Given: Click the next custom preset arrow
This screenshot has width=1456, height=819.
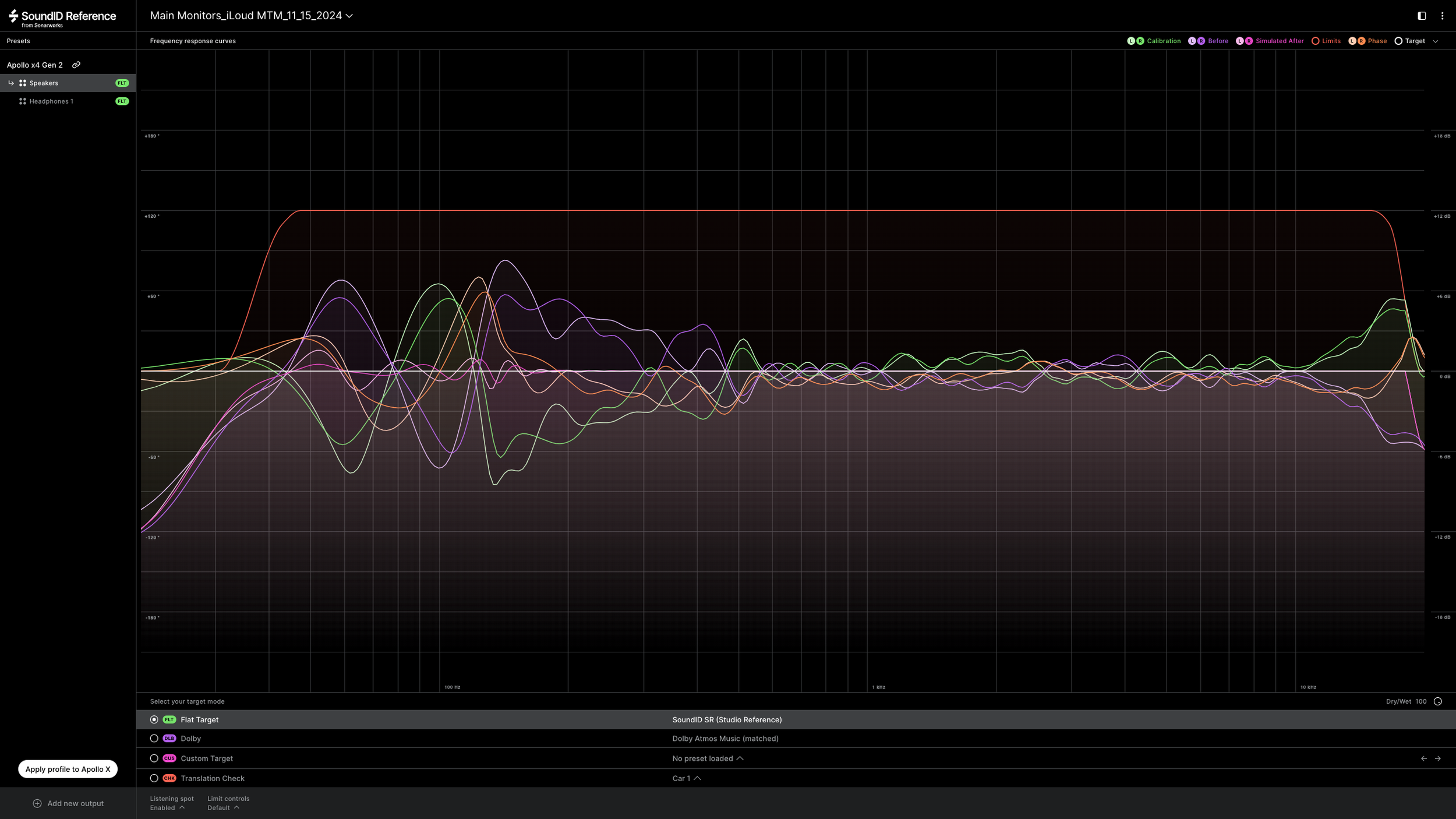Looking at the screenshot, I should (x=1437, y=758).
